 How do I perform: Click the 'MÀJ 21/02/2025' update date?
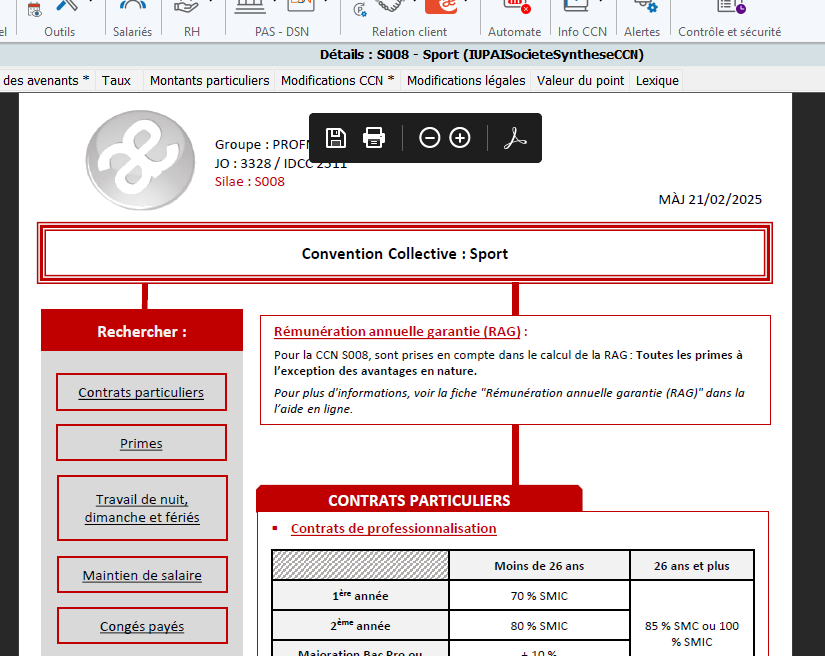[x=710, y=199]
